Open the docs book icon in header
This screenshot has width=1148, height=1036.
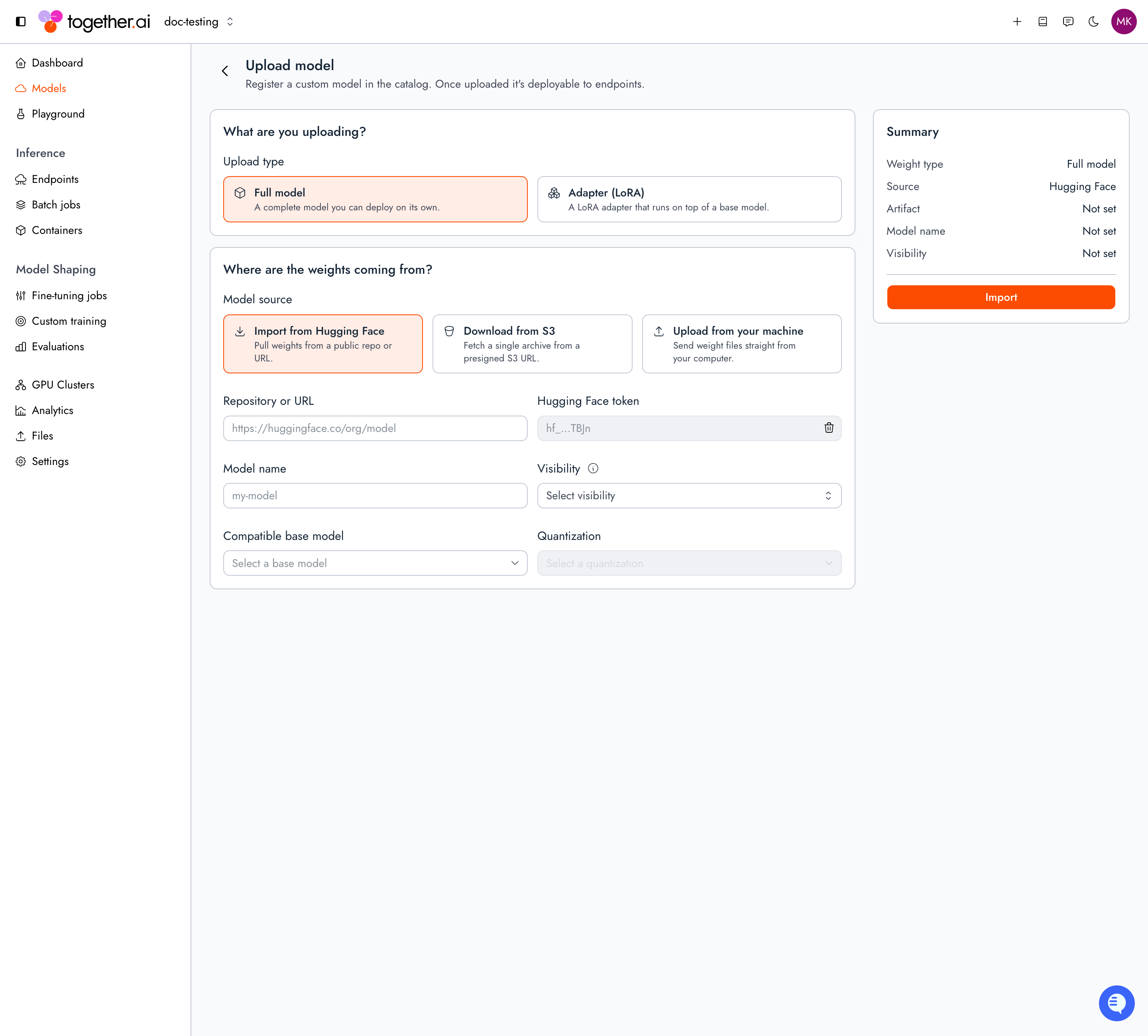[x=1043, y=22]
